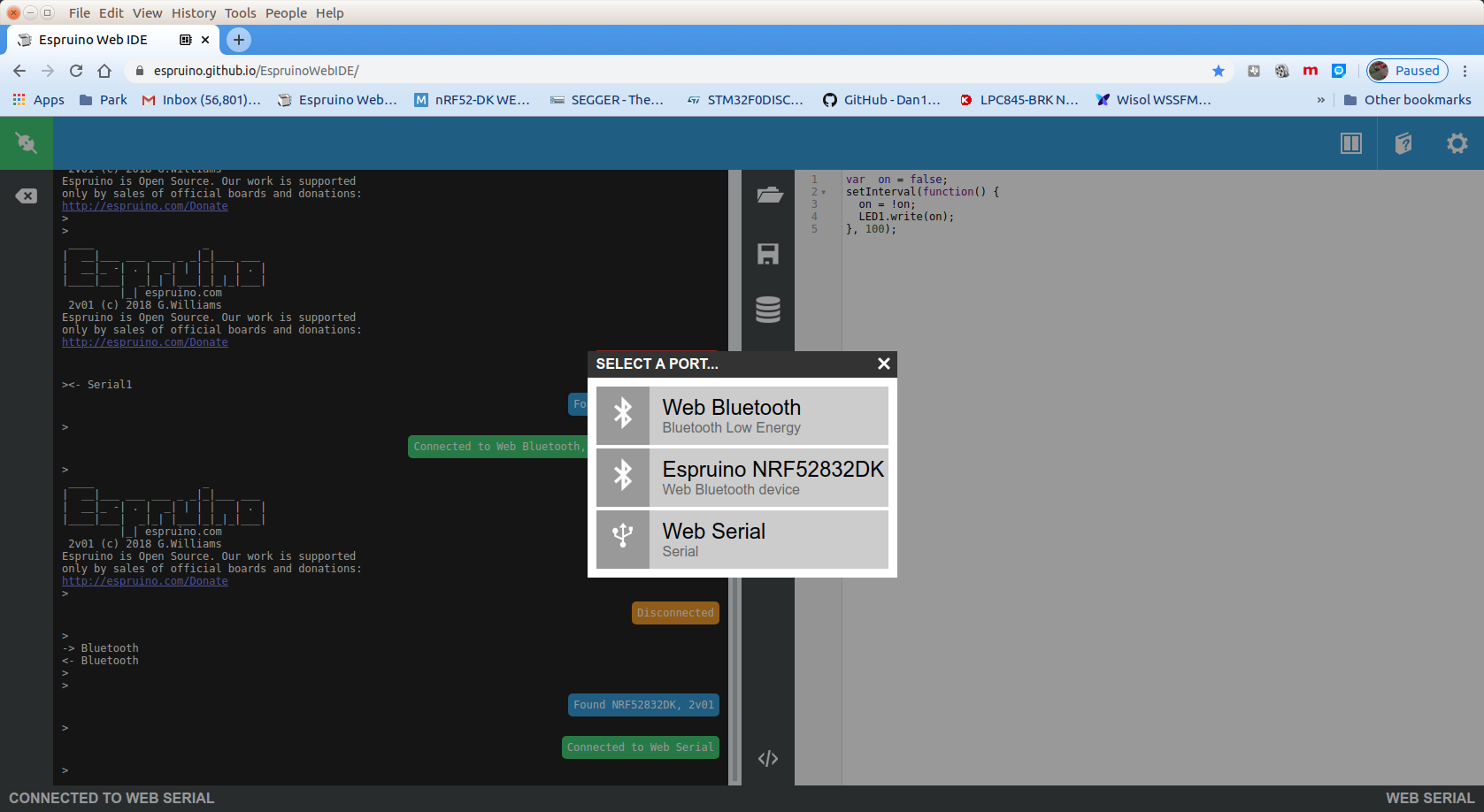Select the Espruino Web IDE browser tab
The width and height of the screenshot is (1484, 812).
(113, 40)
